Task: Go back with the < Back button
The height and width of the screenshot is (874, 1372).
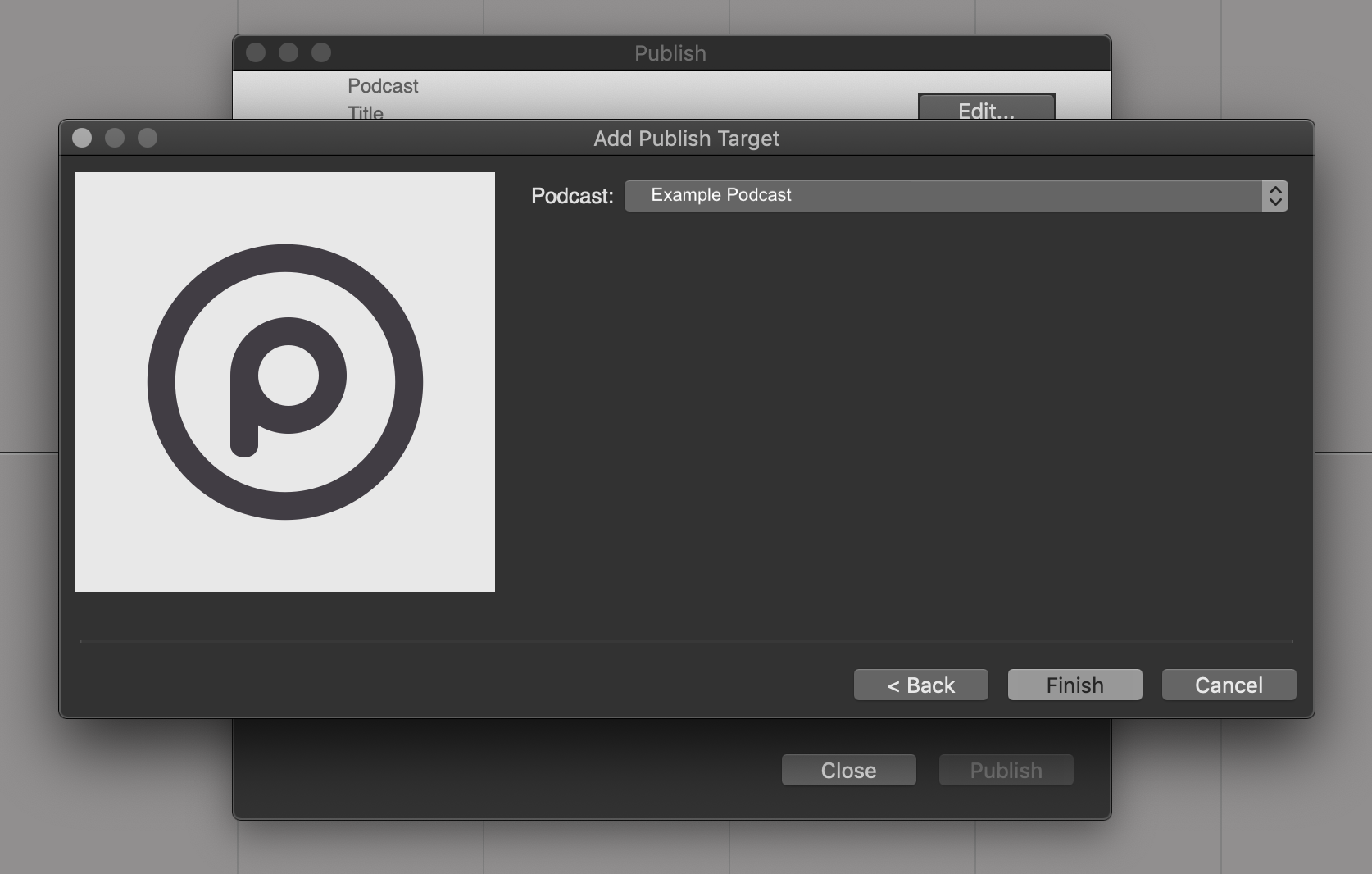Action: point(920,685)
